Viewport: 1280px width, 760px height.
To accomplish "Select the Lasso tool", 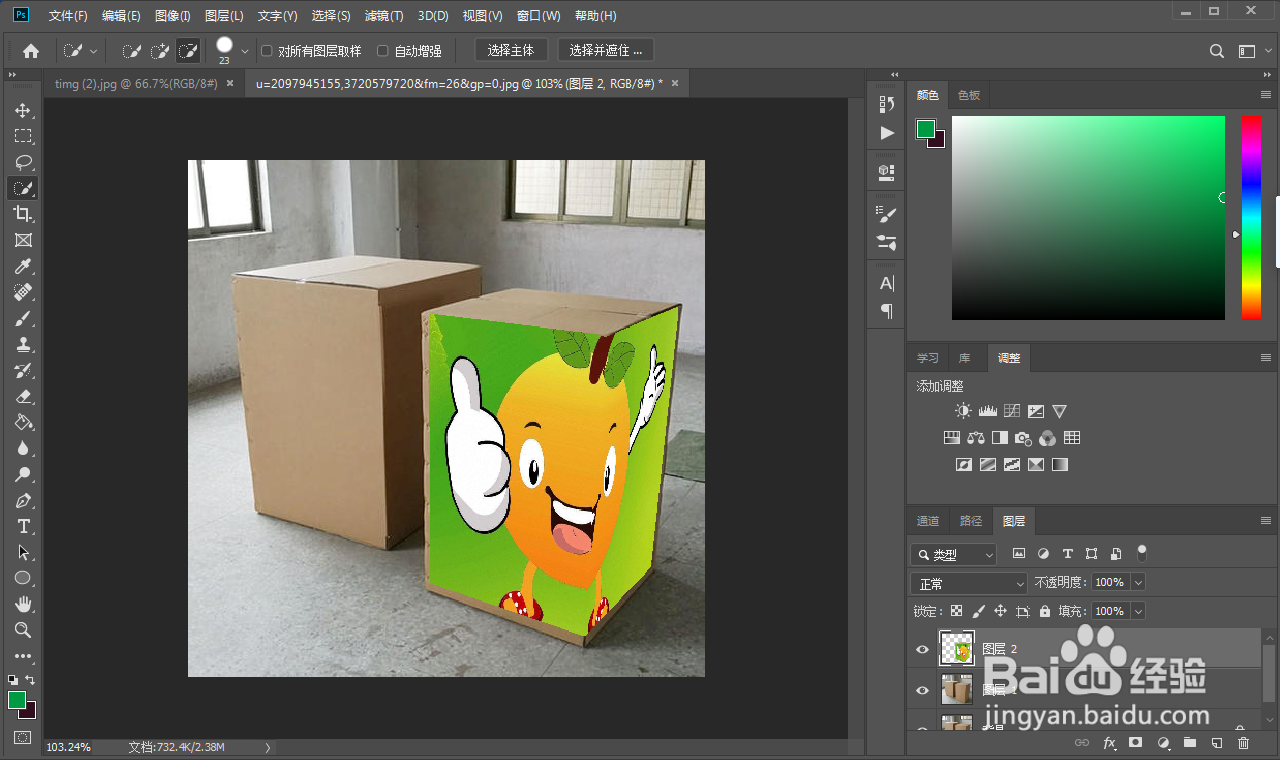I will click(x=23, y=162).
